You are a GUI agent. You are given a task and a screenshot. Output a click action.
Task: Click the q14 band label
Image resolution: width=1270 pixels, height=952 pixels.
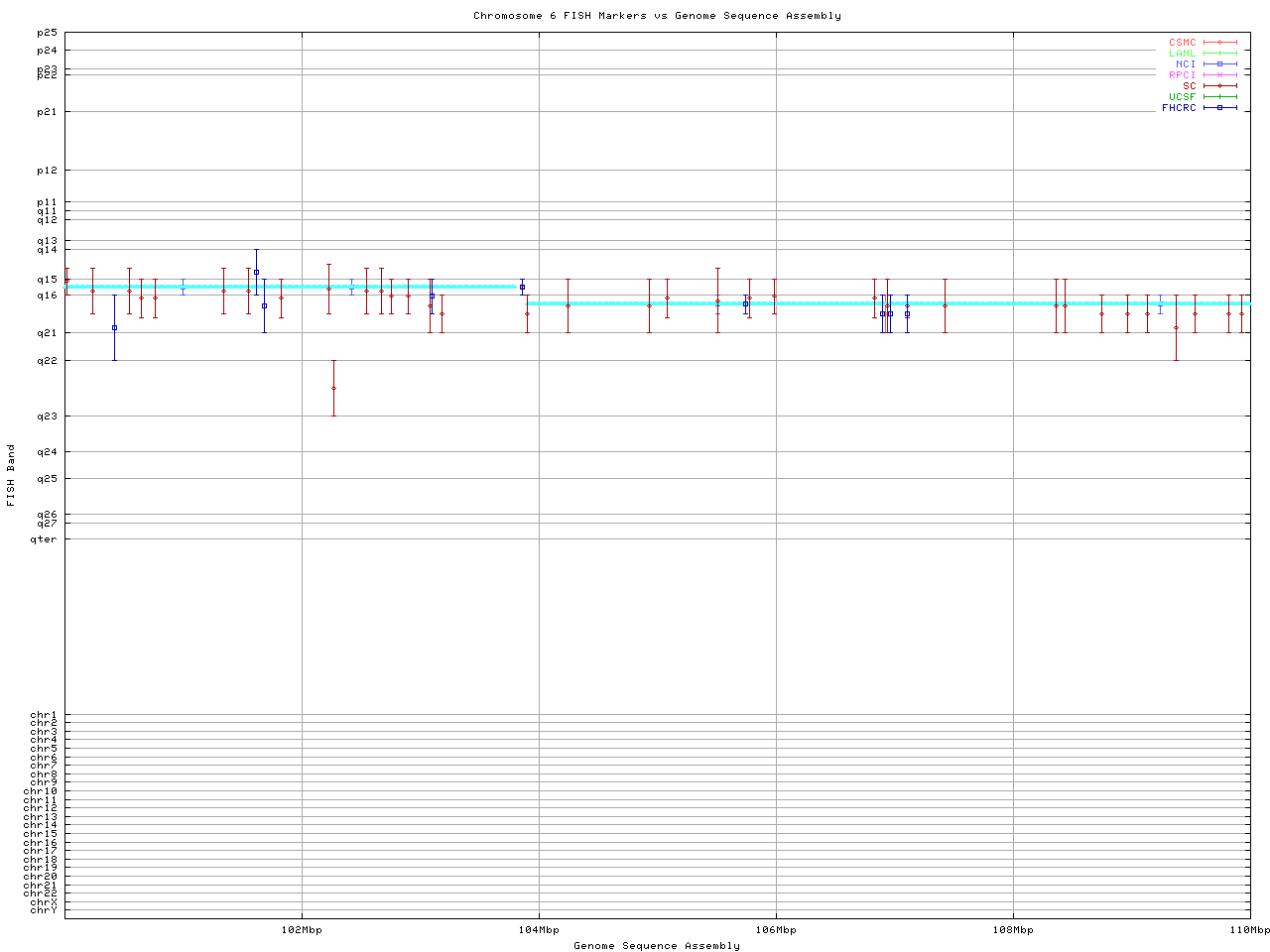point(48,250)
